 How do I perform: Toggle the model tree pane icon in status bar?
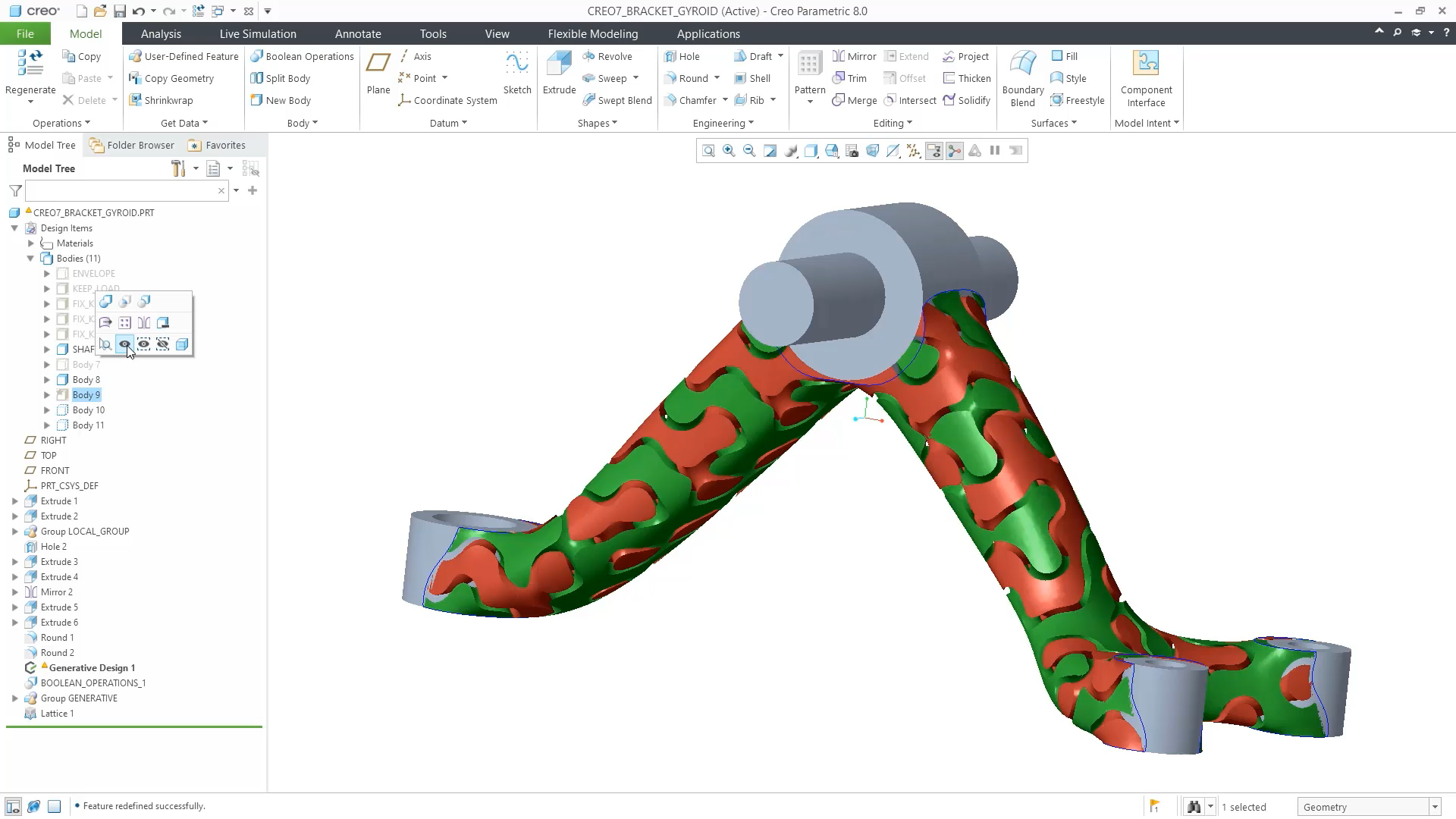click(13, 806)
